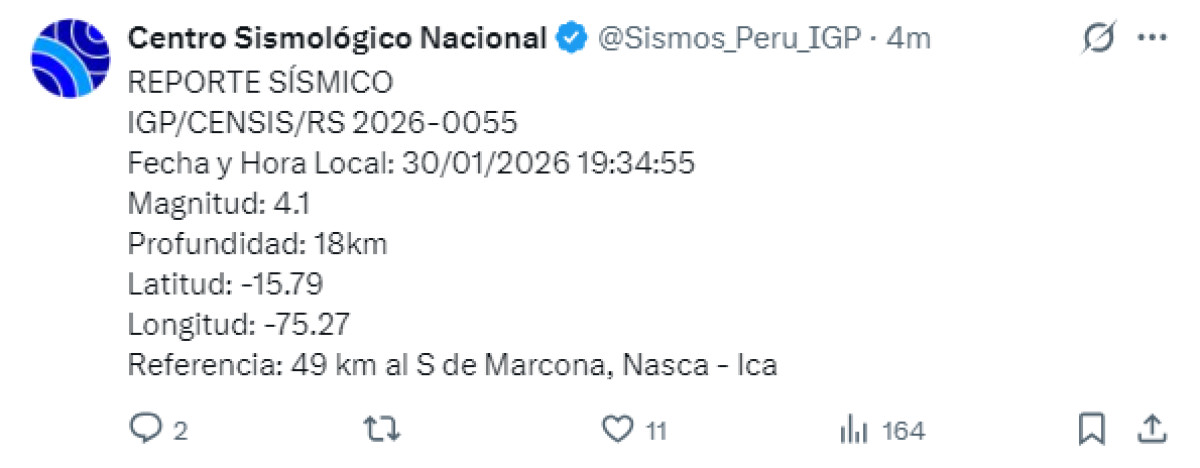Open the three-dot More options menu

1153,38
